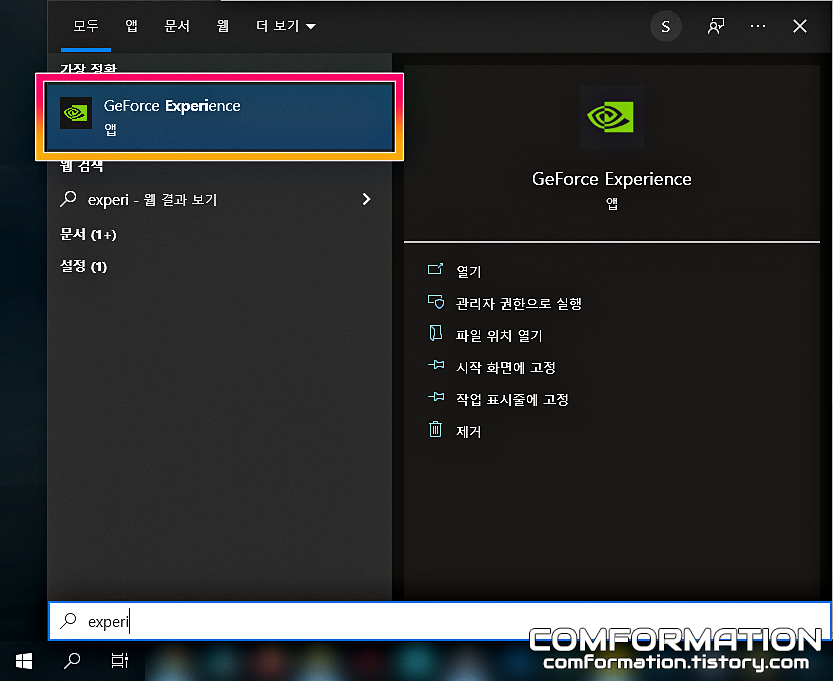Open the S account avatar
Image resolution: width=833 pixels, height=681 pixels.
(666, 26)
